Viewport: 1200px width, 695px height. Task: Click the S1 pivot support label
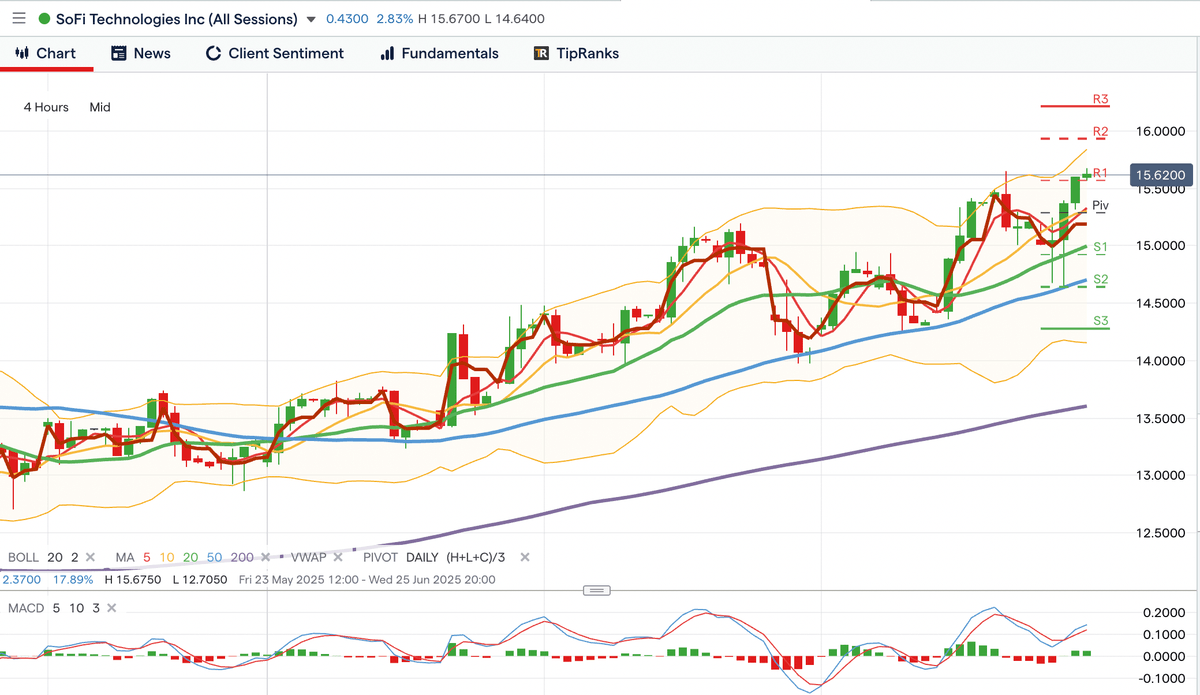[1100, 246]
